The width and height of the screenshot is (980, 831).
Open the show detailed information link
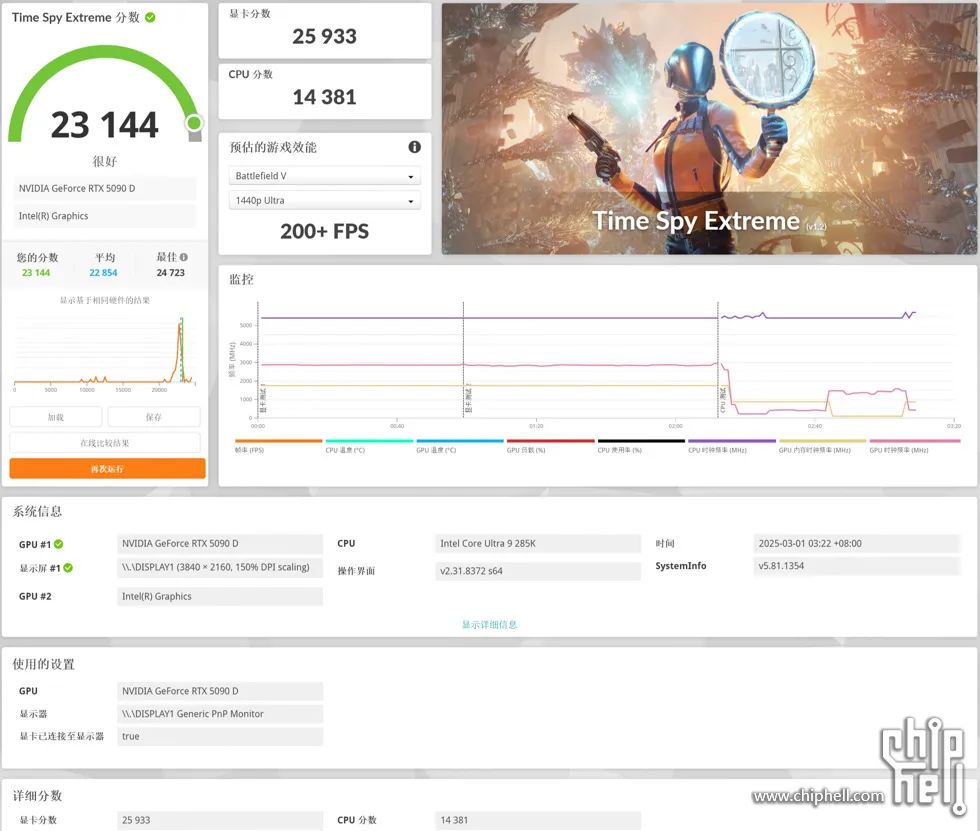tap(489, 624)
